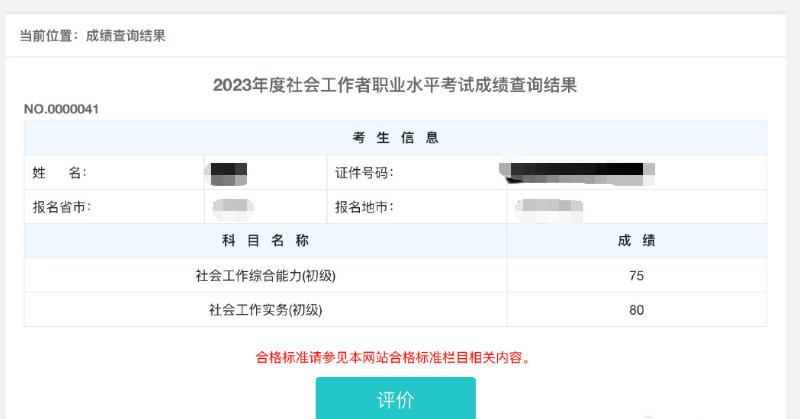Click the redacted ID number value

tap(575, 173)
